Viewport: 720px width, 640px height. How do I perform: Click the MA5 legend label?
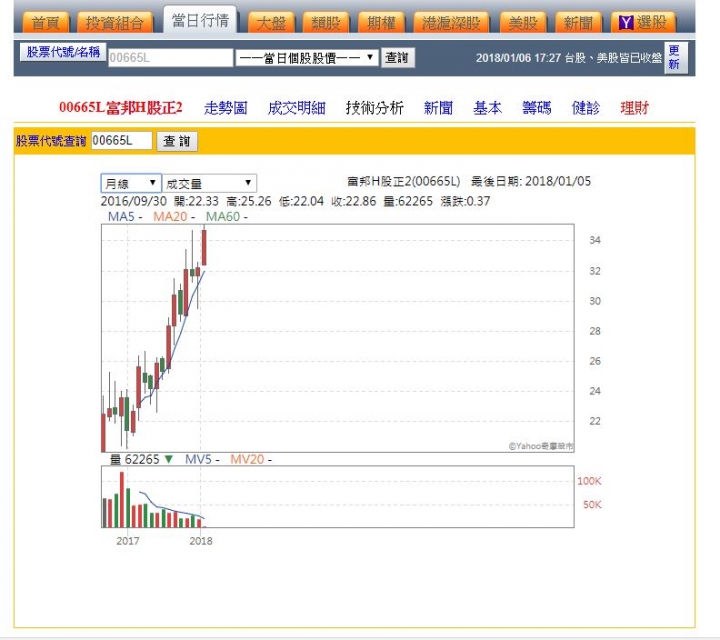point(121,216)
